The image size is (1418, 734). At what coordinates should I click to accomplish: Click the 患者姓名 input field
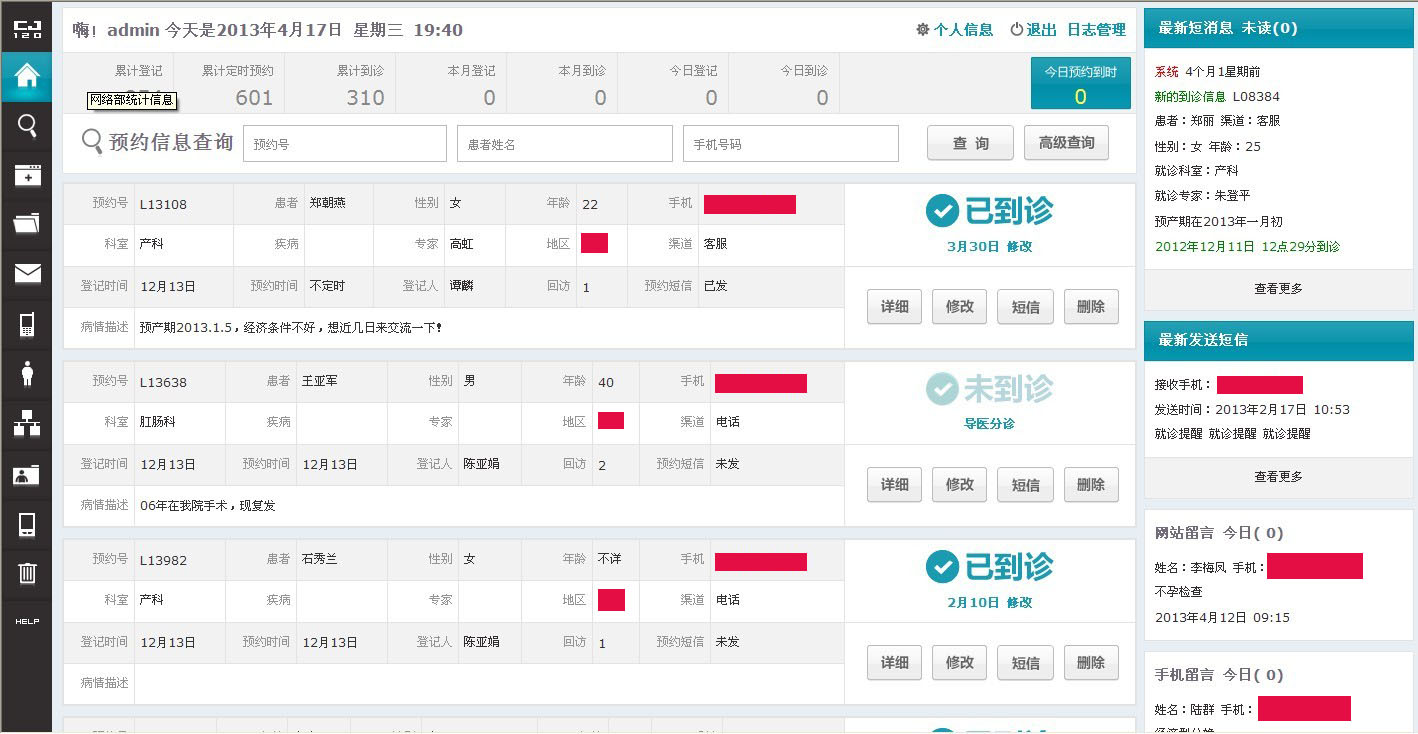point(565,144)
